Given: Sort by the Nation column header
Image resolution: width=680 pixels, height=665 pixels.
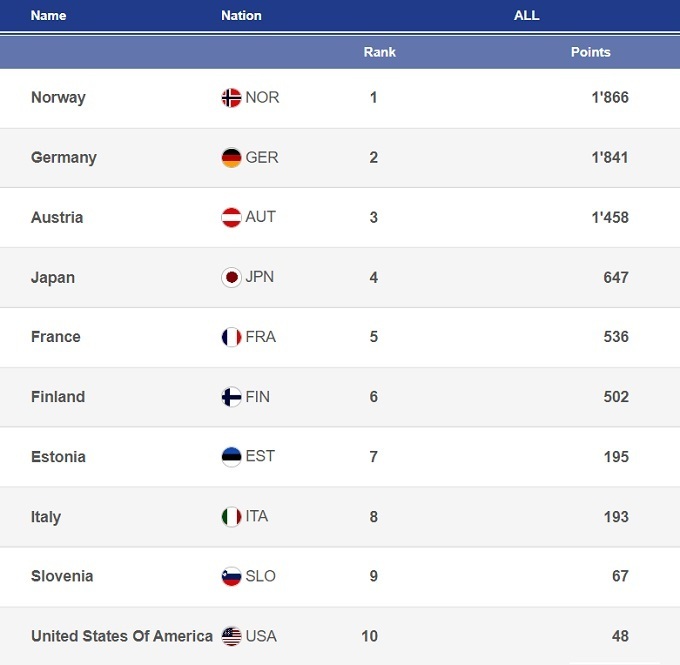Looking at the screenshot, I should 241,16.
